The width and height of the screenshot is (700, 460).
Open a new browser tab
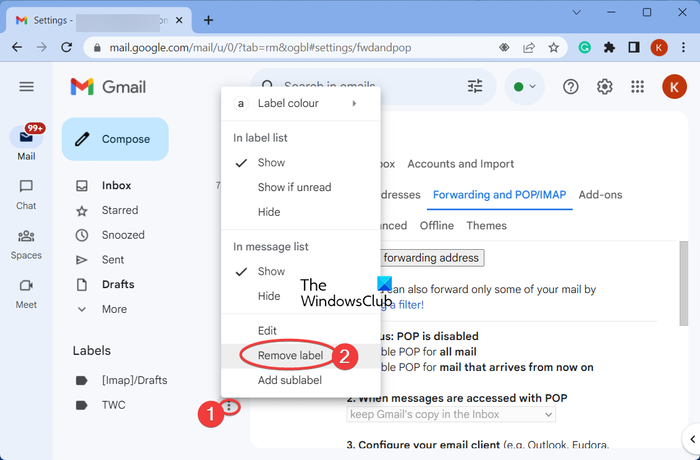click(208, 20)
